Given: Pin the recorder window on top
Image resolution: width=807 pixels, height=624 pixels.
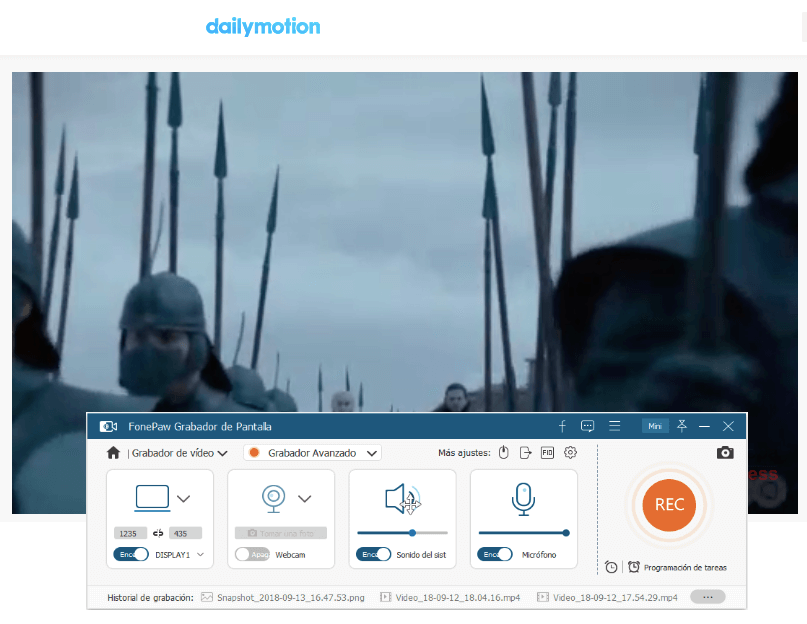Looking at the screenshot, I should (x=682, y=426).
